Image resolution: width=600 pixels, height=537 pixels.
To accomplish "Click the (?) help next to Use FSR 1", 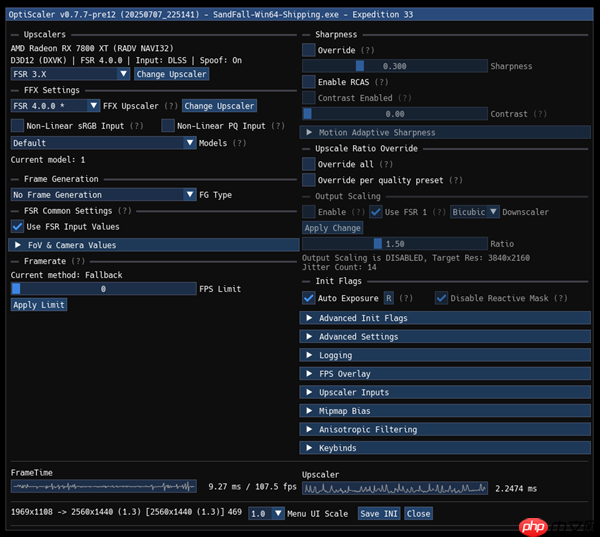I will [x=439, y=212].
